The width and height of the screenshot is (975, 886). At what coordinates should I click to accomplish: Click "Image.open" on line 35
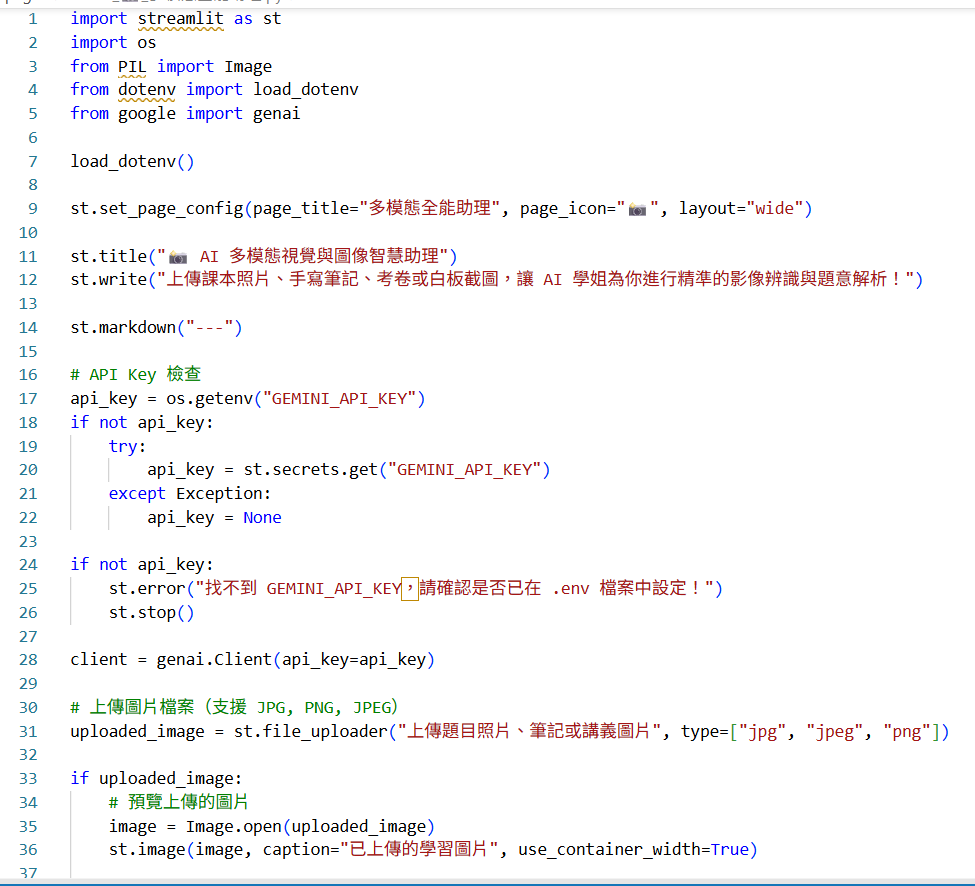coord(234,827)
